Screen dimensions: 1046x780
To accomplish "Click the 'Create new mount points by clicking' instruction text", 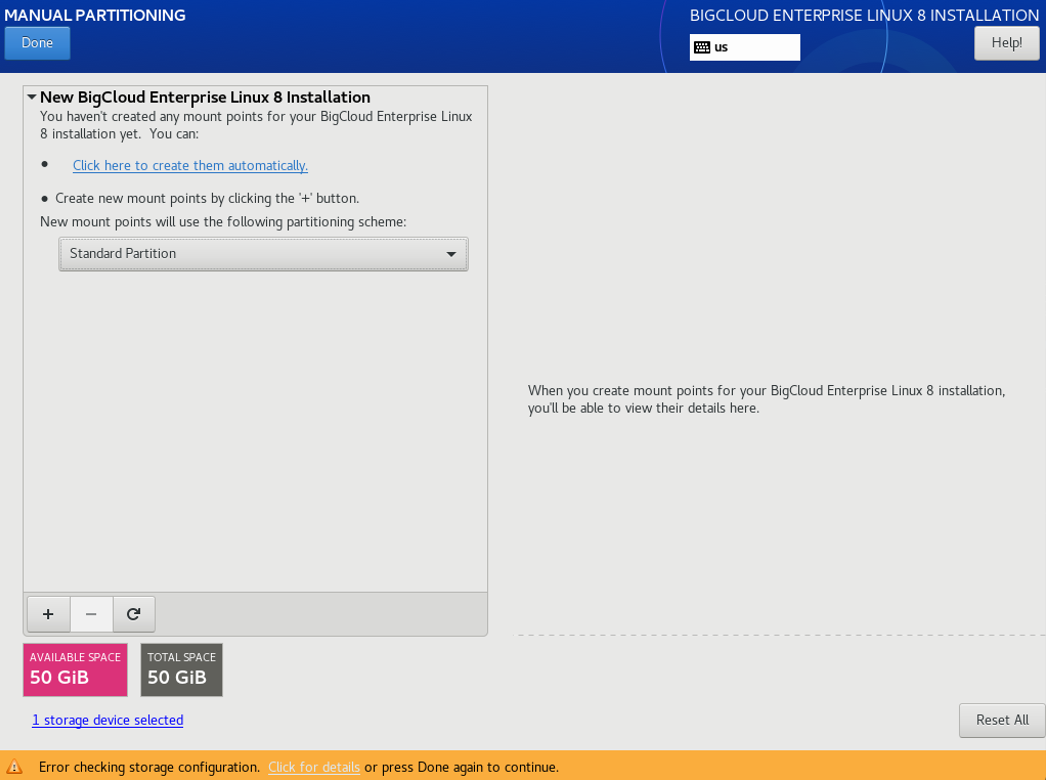I will 207,198.
